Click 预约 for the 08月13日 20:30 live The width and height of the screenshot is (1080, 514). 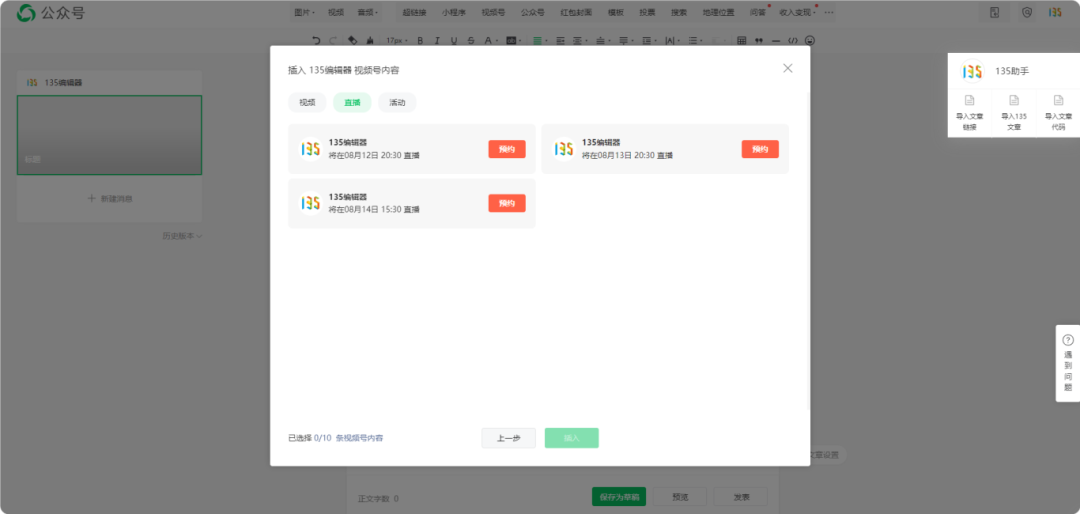point(760,149)
